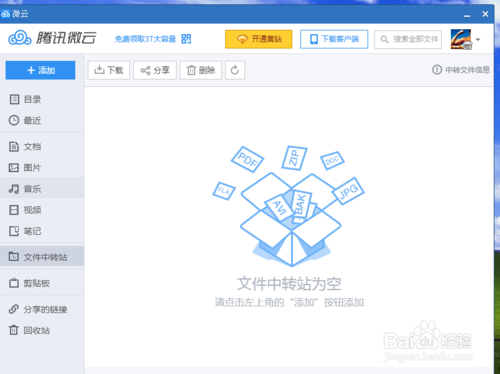Open the 免费领取3T大容量 promotion link
Image resolution: width=500 pixels, height=374 pixels.
coord(145,39)
